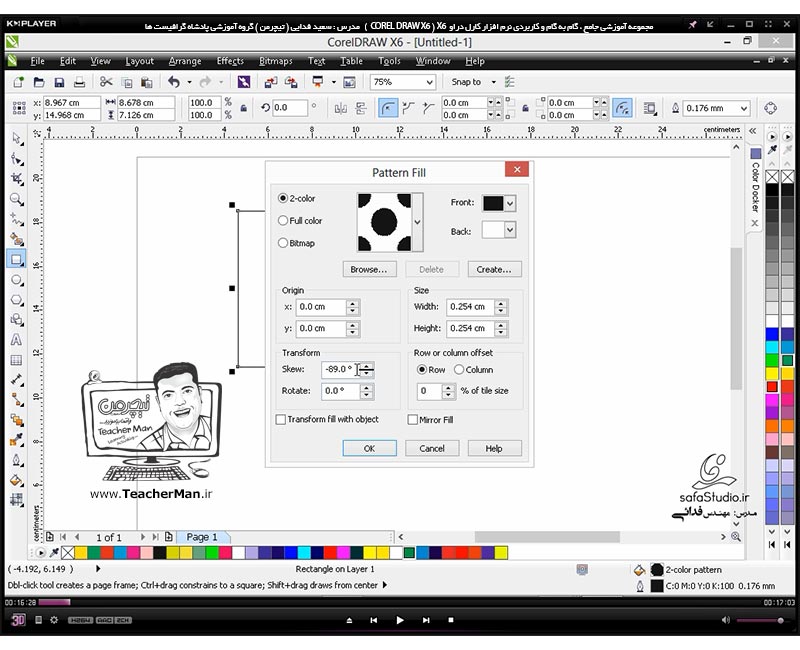800x650 pixels.
Task: Close the Pattern Fill dialog
Action: point(517,169)
